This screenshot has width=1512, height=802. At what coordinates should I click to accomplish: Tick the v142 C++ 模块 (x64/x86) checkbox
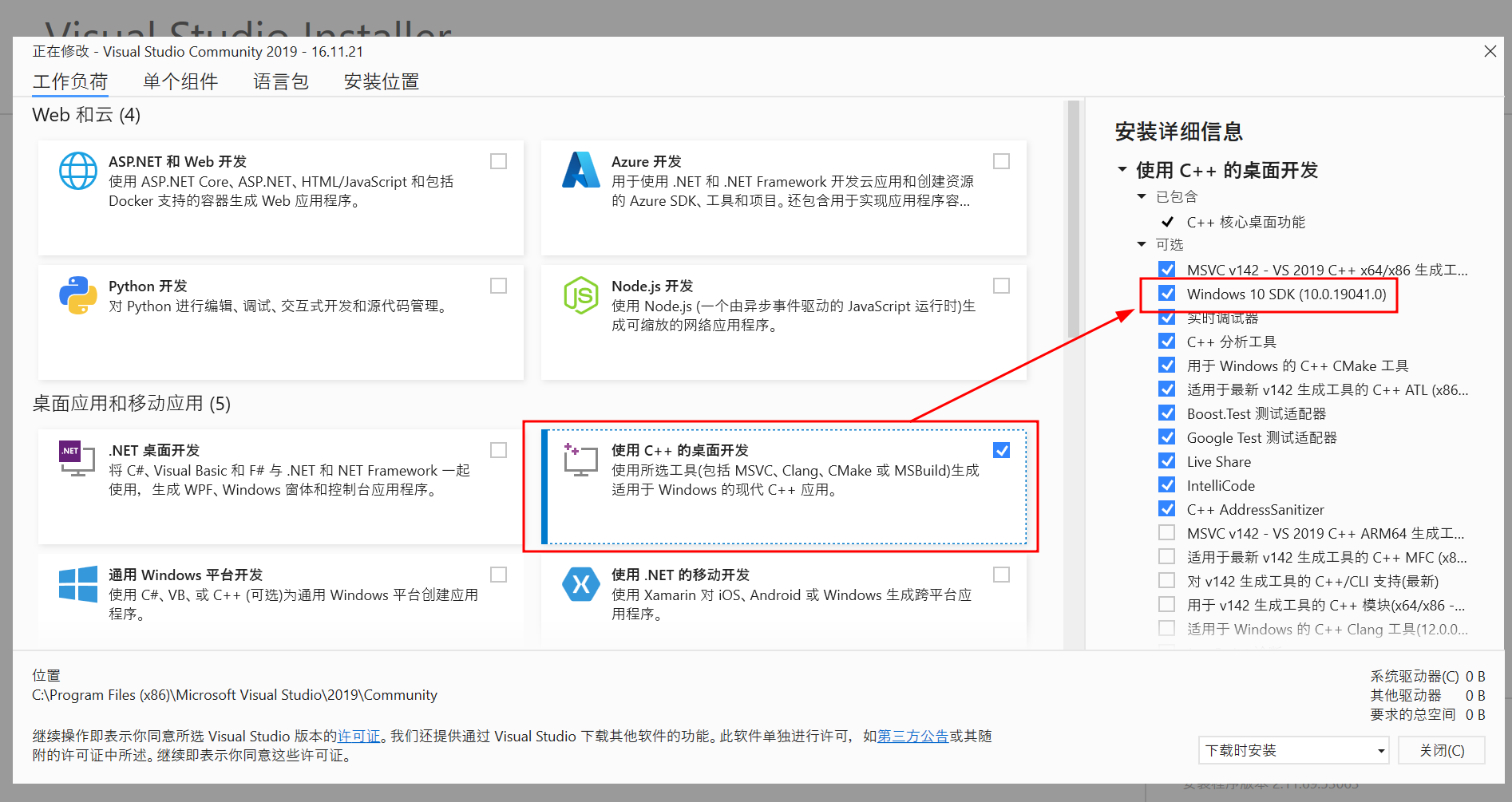coord(1167,605)
